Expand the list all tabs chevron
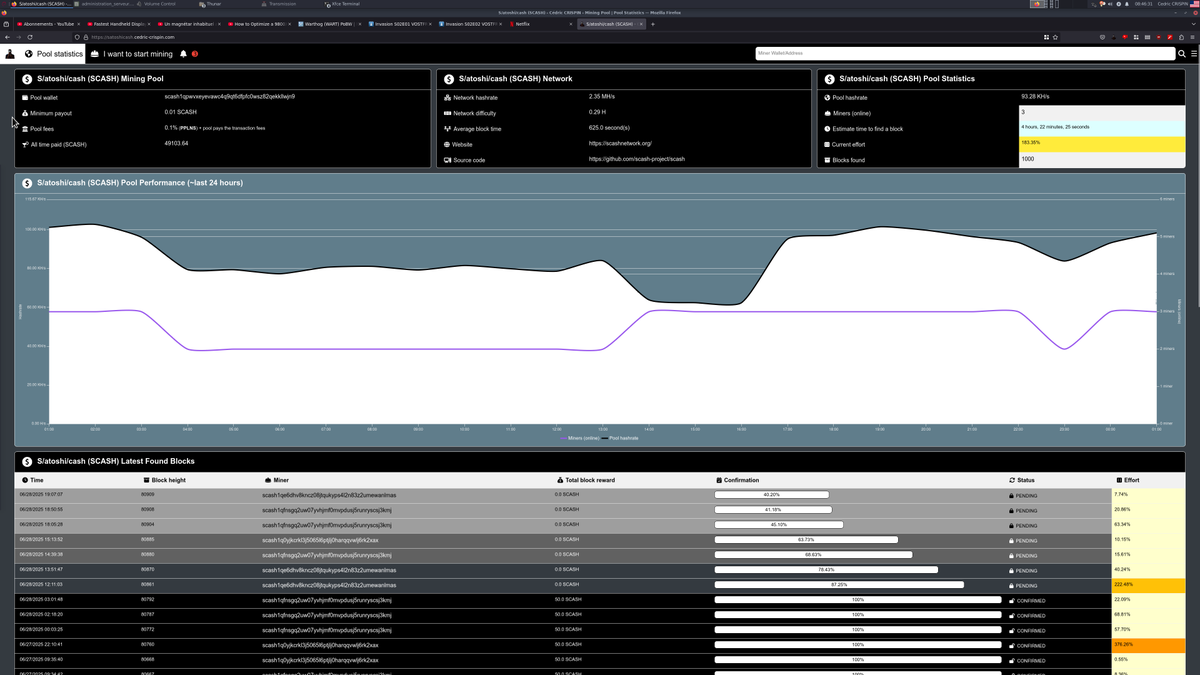The width and height of the screenshot is (1200, 675). [1193, 23]
